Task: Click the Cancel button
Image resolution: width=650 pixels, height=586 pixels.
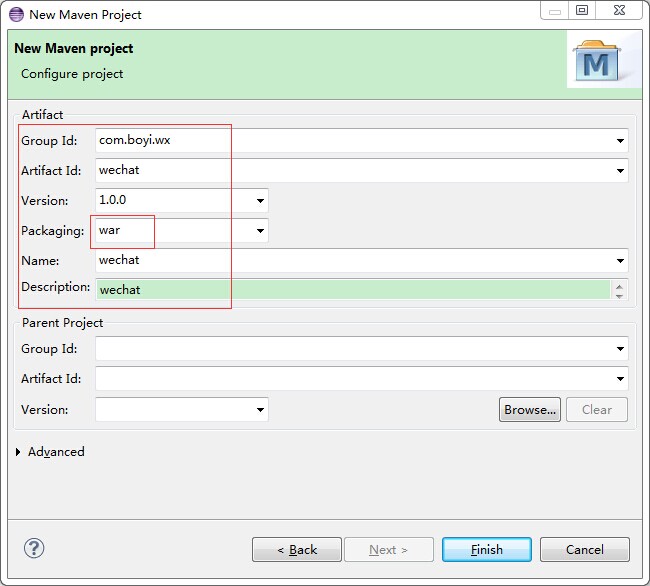Action: click(585, 550)
